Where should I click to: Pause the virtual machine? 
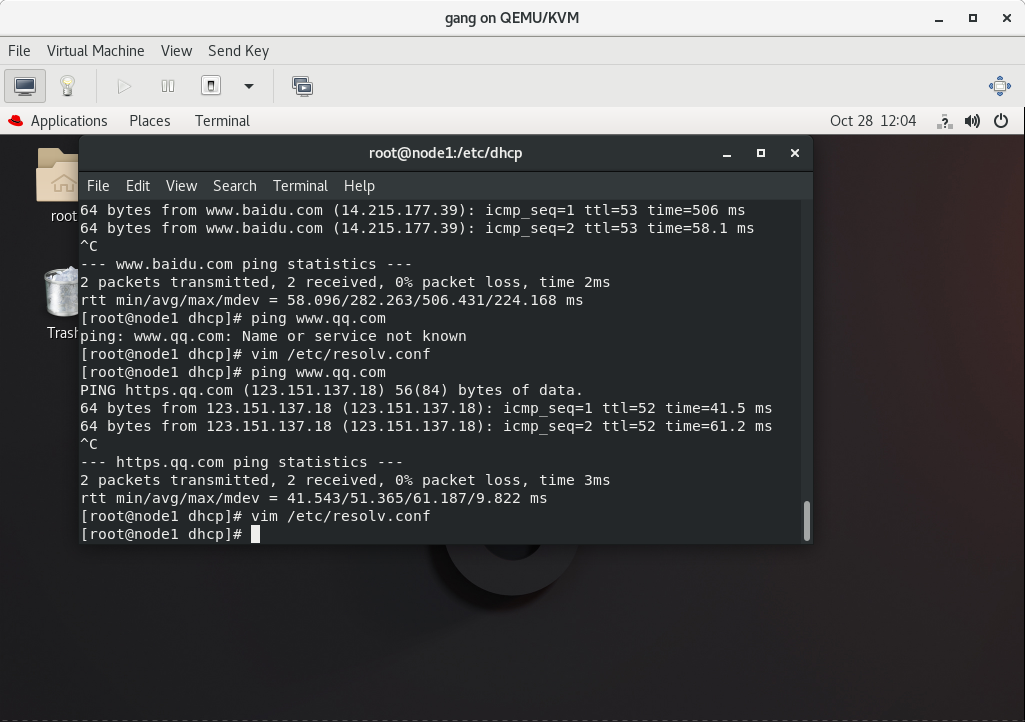pos(168,86)
